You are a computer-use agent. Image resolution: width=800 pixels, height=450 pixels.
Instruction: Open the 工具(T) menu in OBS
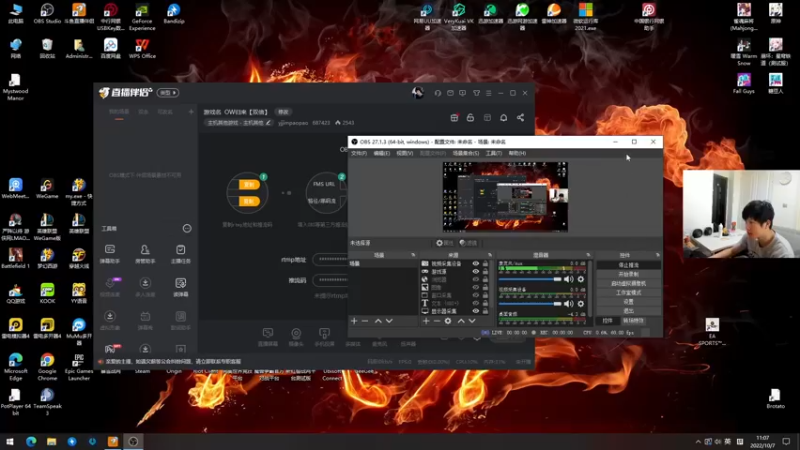(x=492, y=153)
